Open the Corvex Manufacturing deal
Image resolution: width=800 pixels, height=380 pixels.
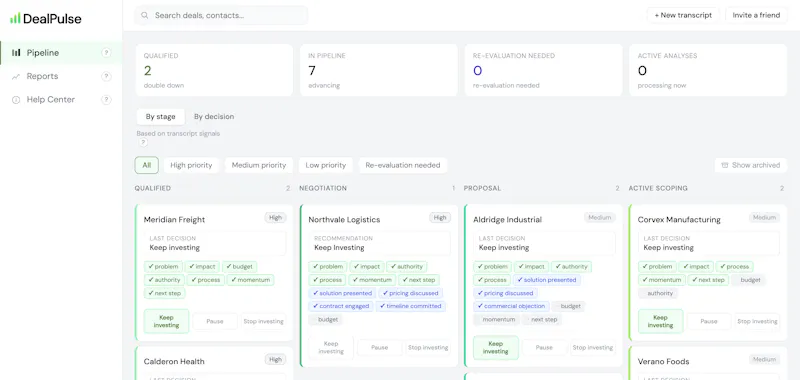click(679, 220)
